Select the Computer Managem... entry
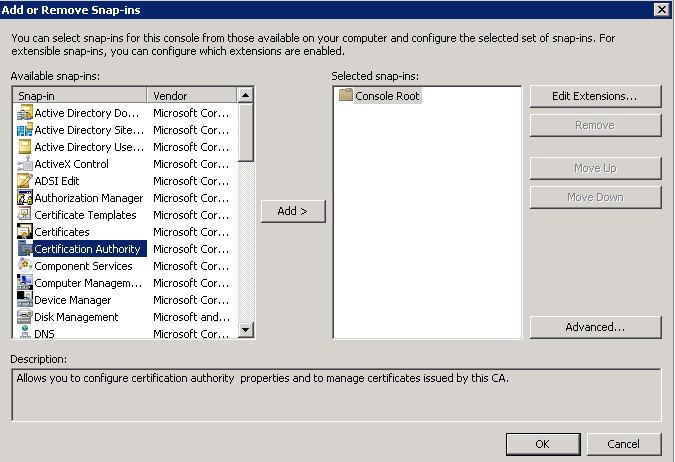 pyautogui.click(x=88, y=283)
